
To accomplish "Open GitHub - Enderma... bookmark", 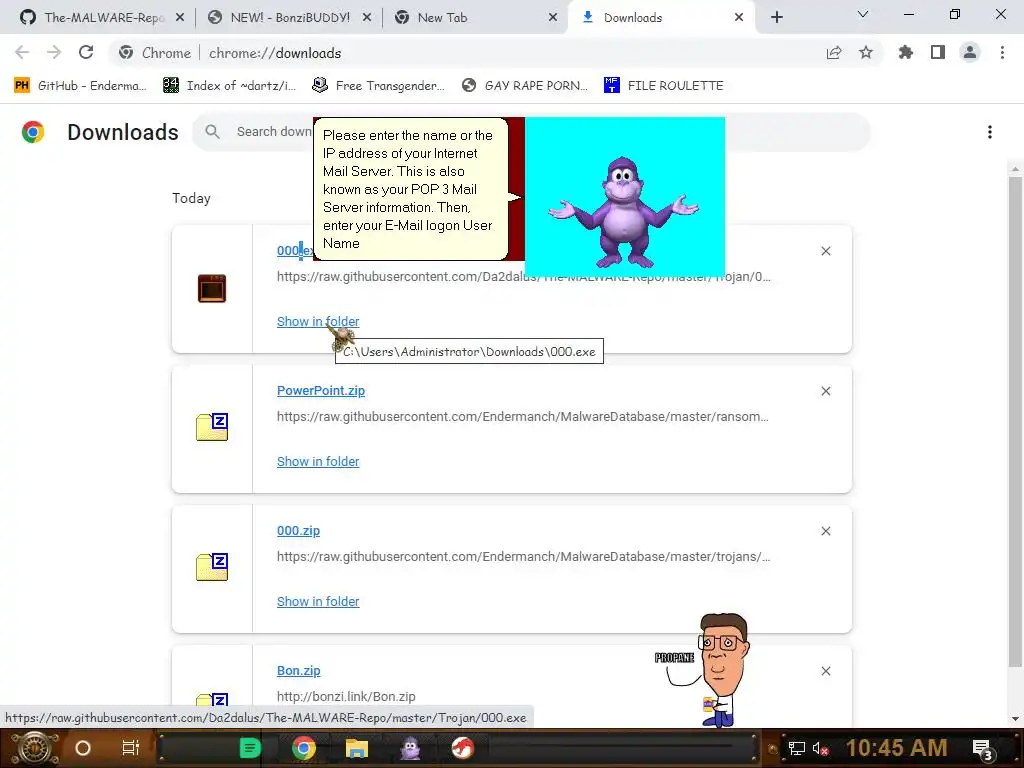I will click(80, 86).
